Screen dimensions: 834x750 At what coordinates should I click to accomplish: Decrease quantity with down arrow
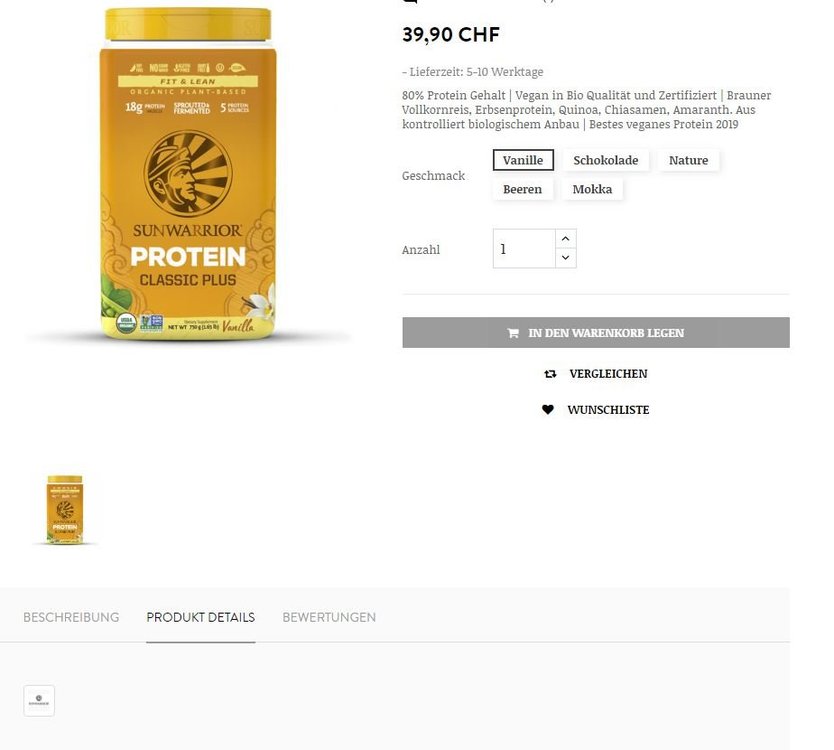click(x=565, y=258)
